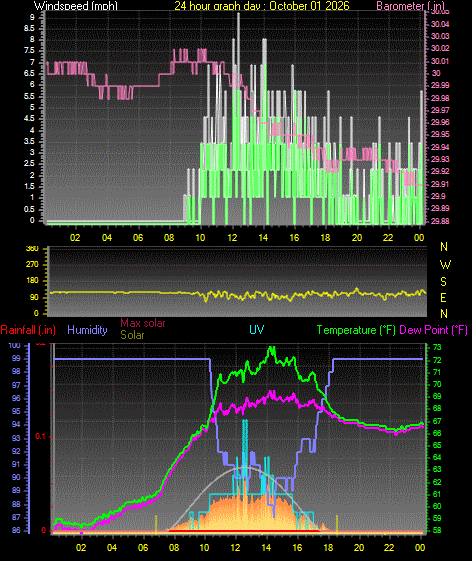Click the "180" degrees axis value

[32, 281]
